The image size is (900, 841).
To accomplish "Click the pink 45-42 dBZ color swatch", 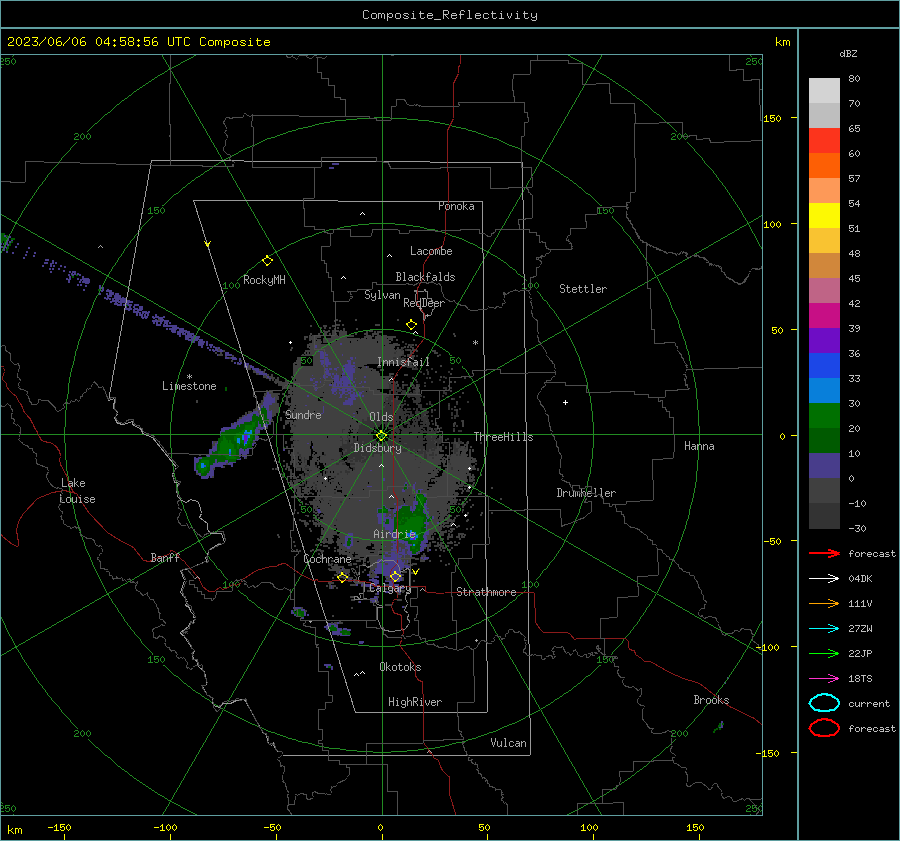I will click(824, 290).
